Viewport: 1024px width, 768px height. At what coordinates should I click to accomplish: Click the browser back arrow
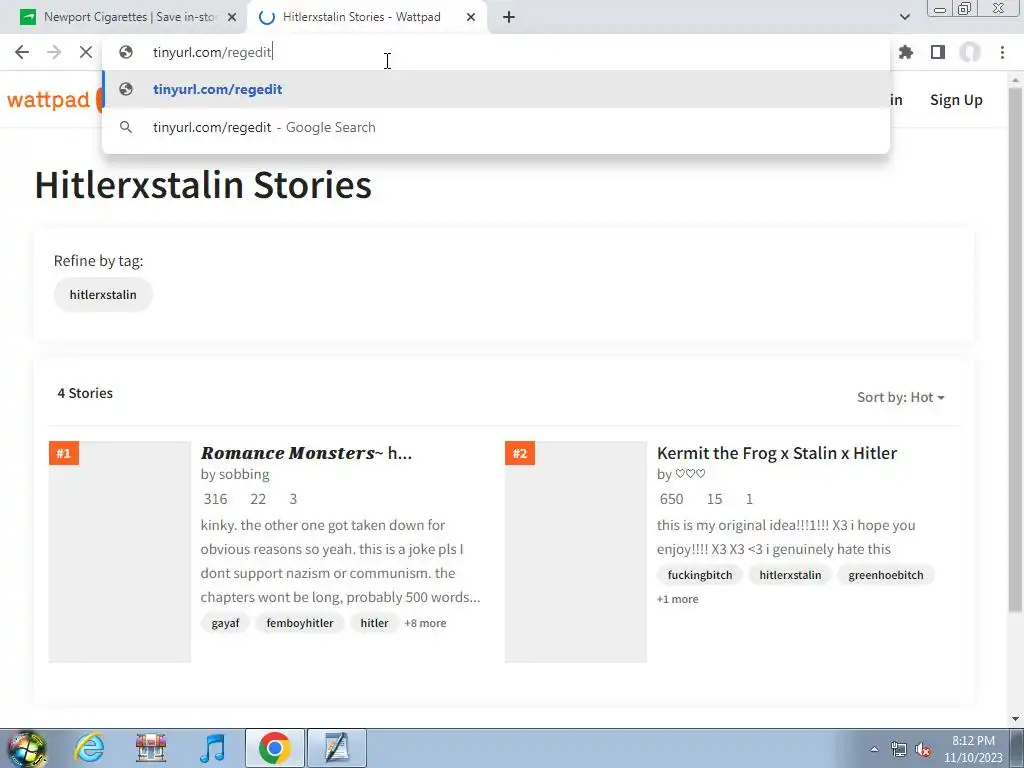pyautogui.click(x=22, y=52)
